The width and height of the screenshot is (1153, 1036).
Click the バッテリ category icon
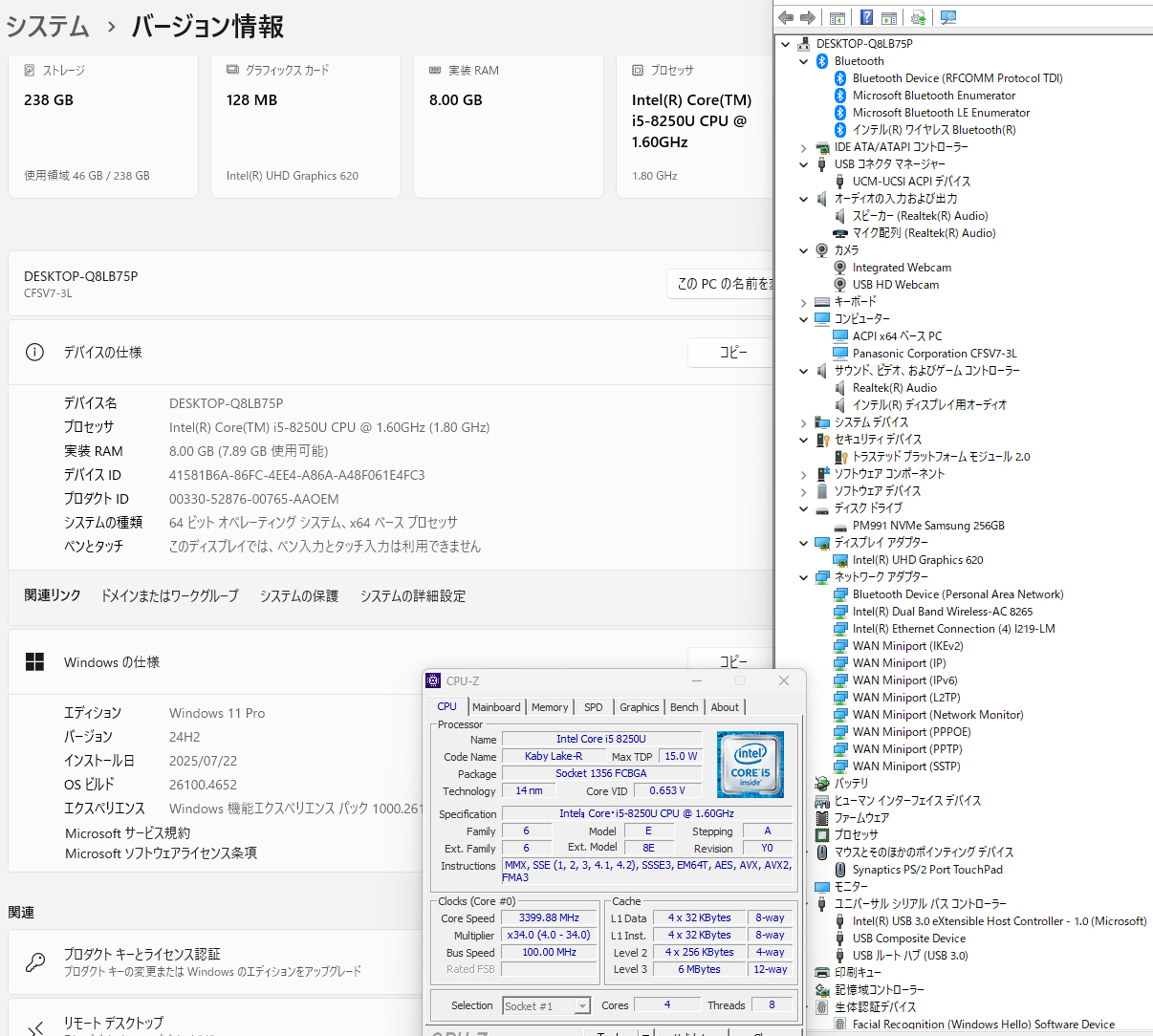821,784
